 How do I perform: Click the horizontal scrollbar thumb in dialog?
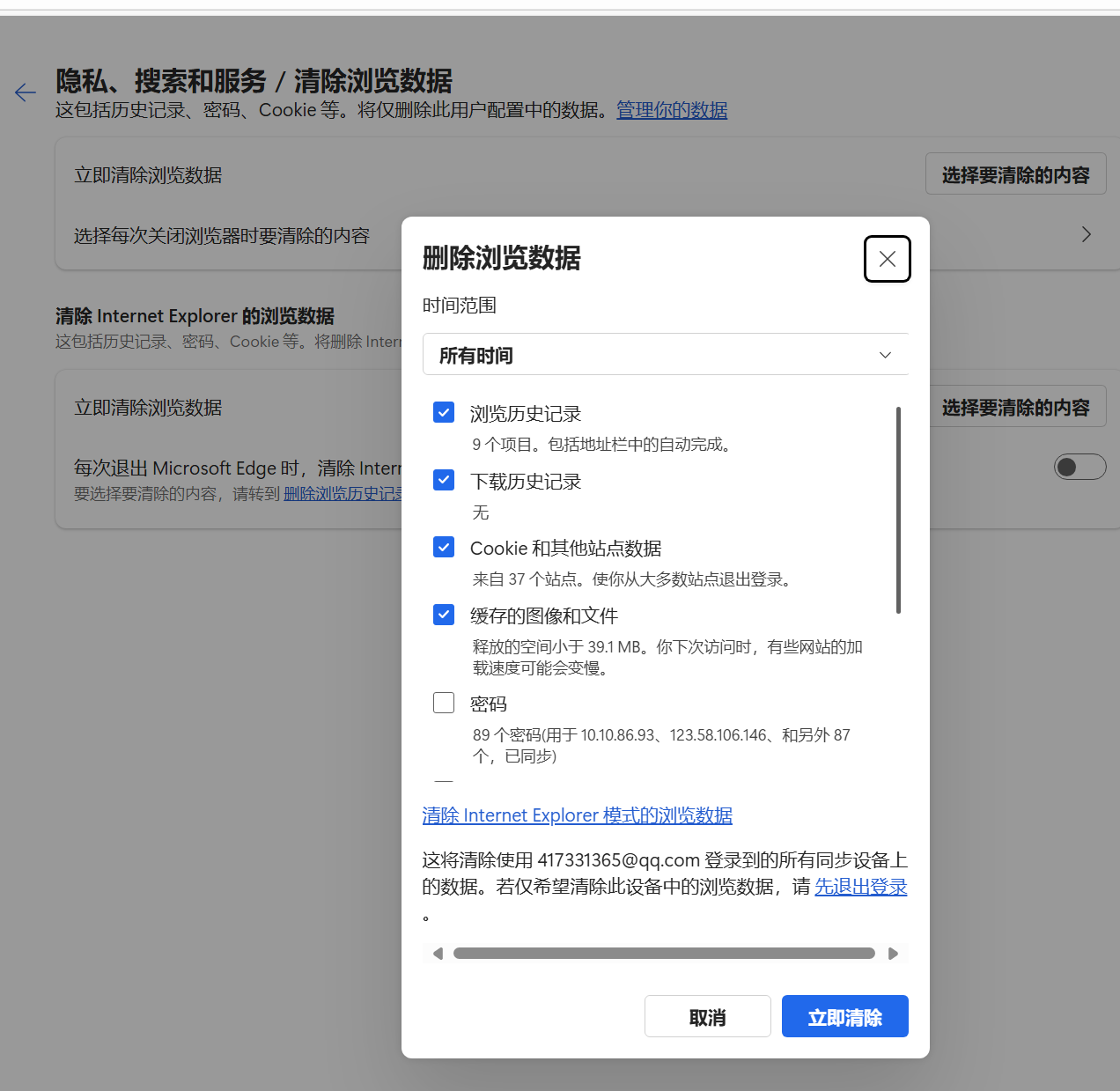pos(664,954)
